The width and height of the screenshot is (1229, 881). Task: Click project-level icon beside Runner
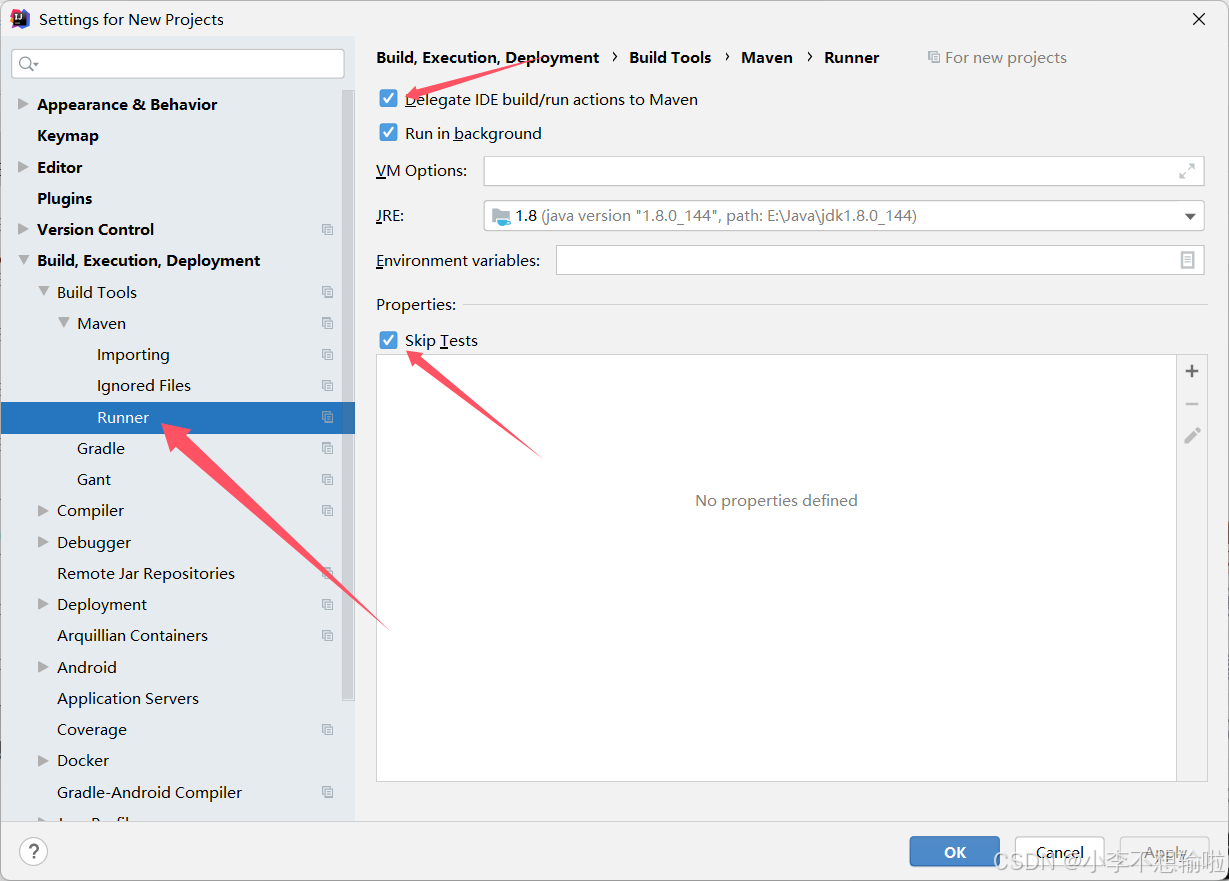[x=327, y=417]
